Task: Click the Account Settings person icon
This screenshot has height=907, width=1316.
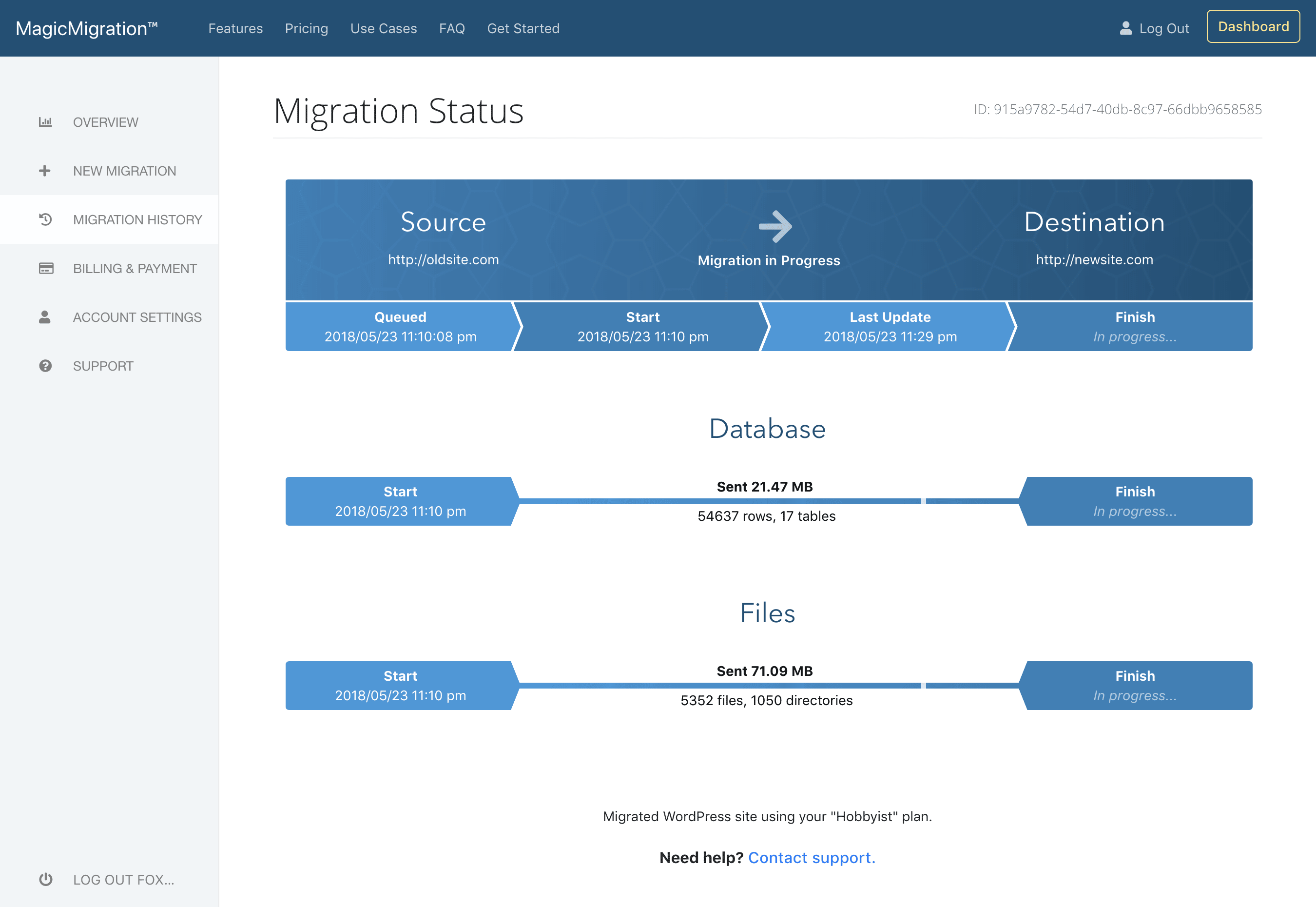Action: [x=45, y=317]
